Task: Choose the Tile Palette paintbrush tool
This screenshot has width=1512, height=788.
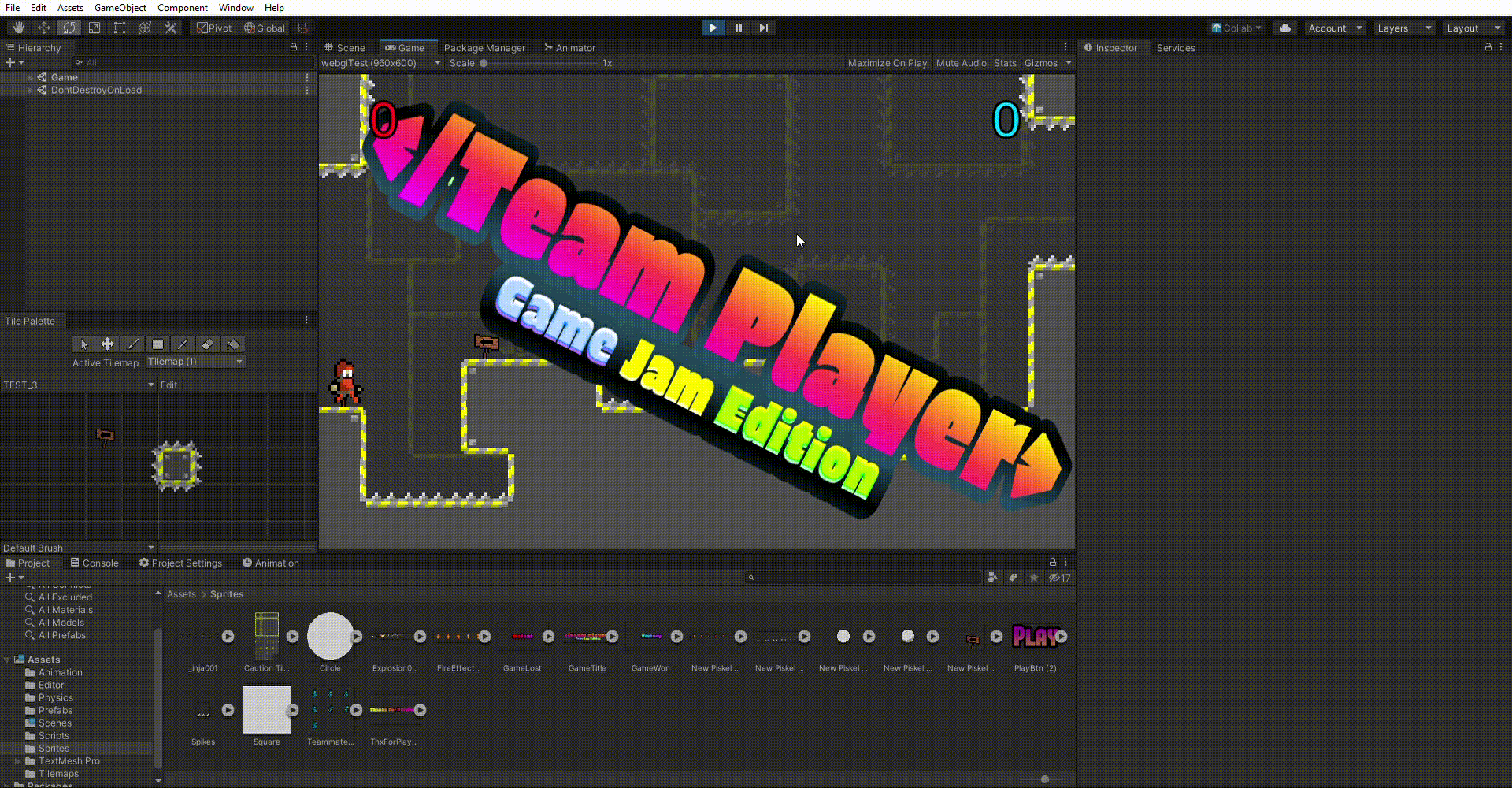Action: pos(133,344)
